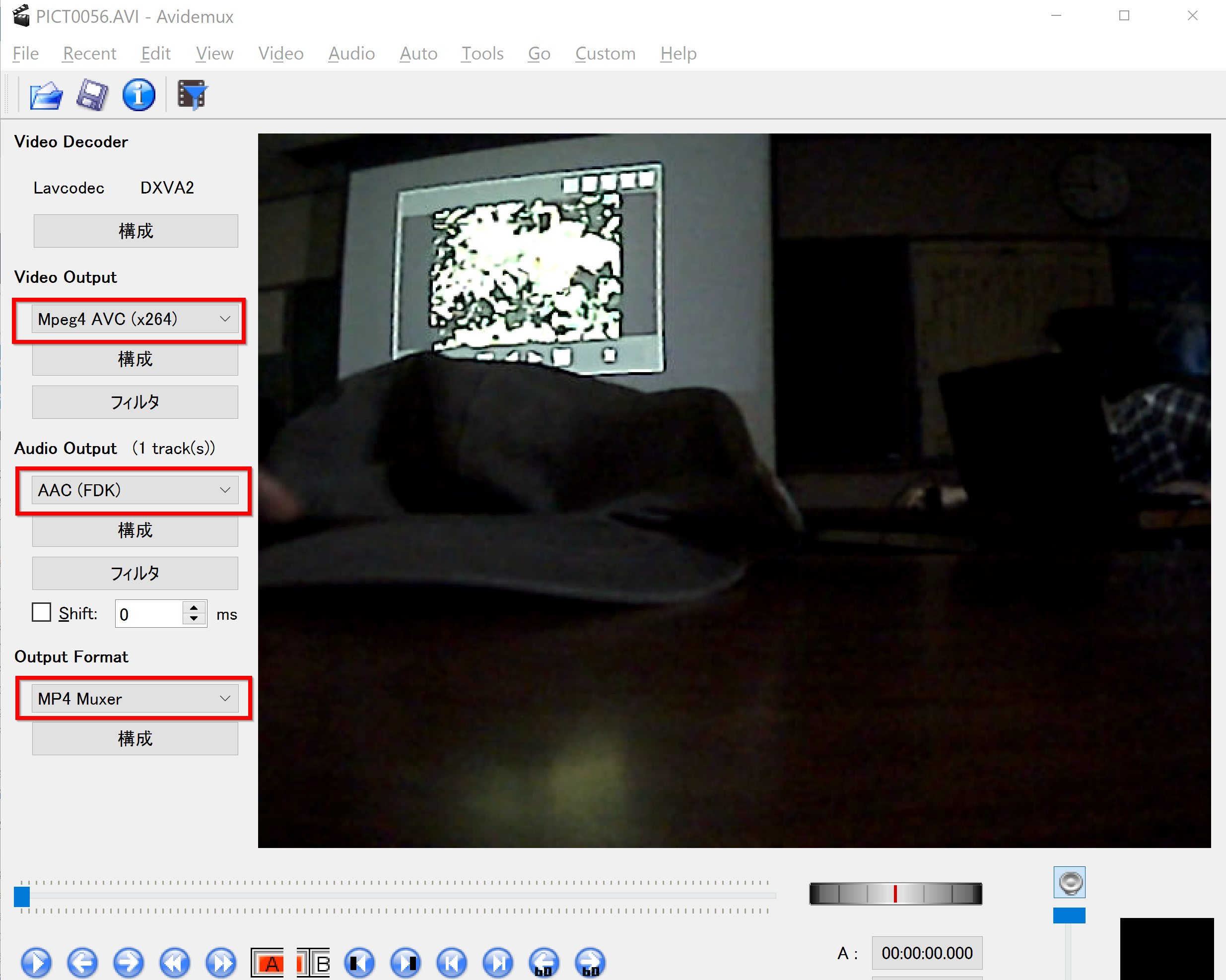Open the Video menu
Image resolution: width=1226 pixels, height=980 pixels.
click(281, 54)
